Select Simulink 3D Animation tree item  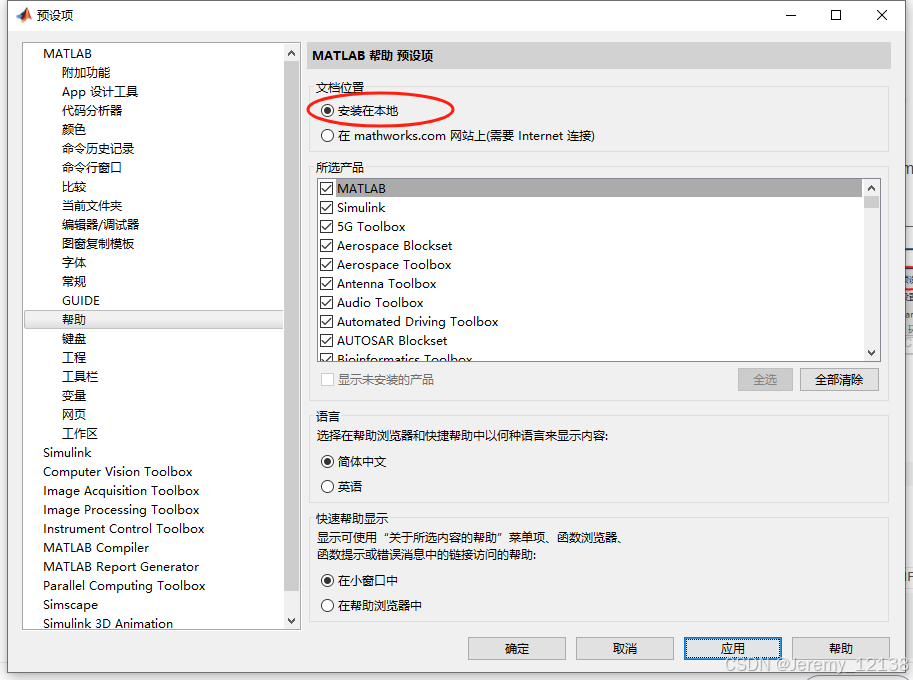[x=108, y=623]
